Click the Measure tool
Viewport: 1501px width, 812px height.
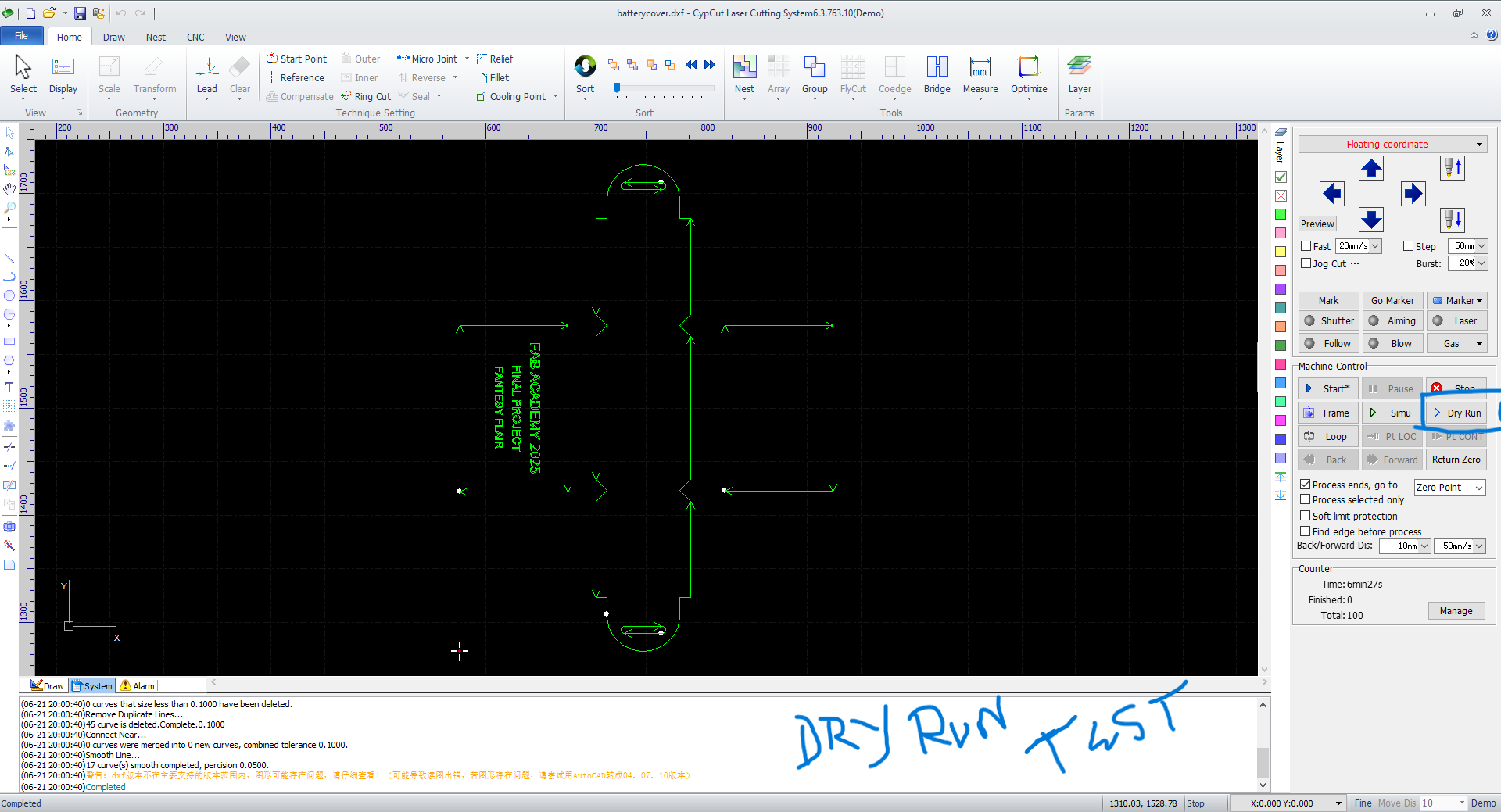[x=980, y=74]
